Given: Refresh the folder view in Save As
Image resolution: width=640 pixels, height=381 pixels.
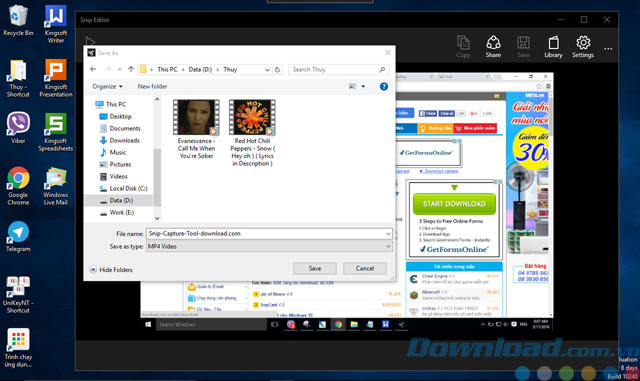Looking at the screenshot, I should pyautogui.click(x=277, y=69).
